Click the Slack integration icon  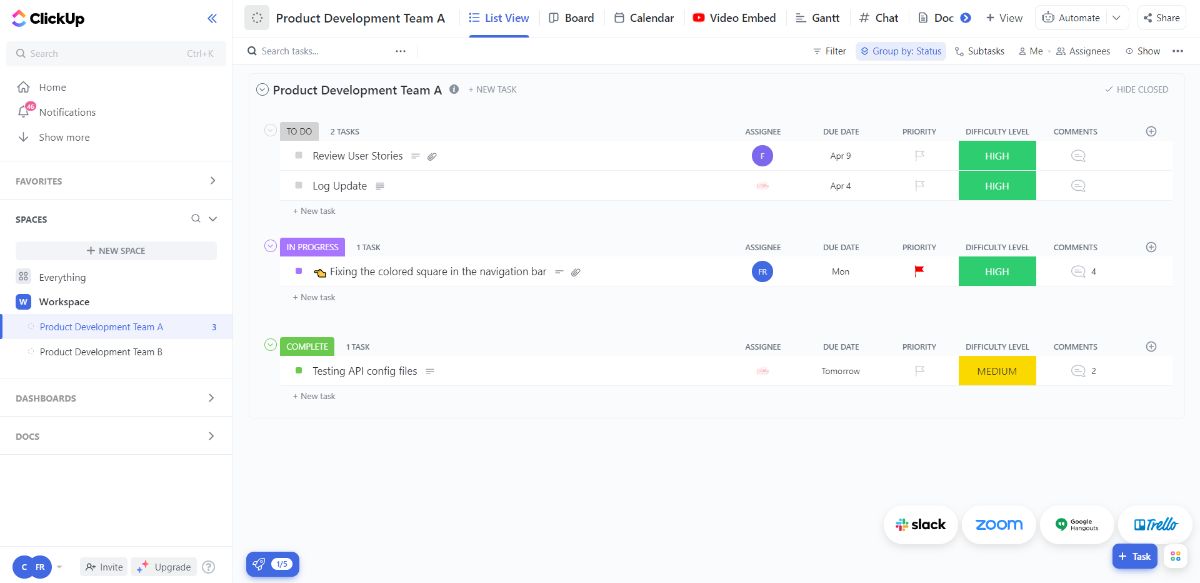click(921, 525)
